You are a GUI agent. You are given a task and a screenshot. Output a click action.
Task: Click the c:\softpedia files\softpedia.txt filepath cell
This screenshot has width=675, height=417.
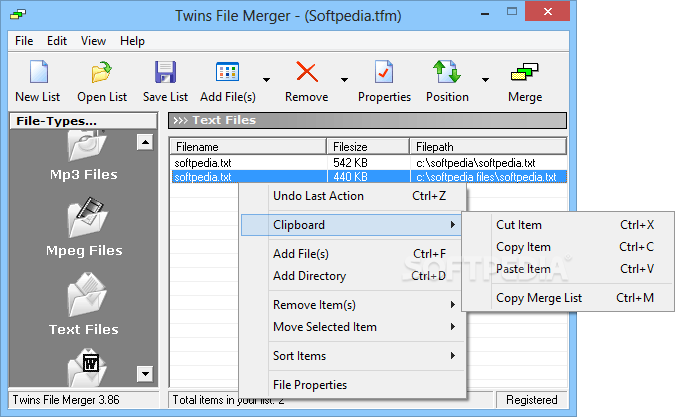click(486, 177)
